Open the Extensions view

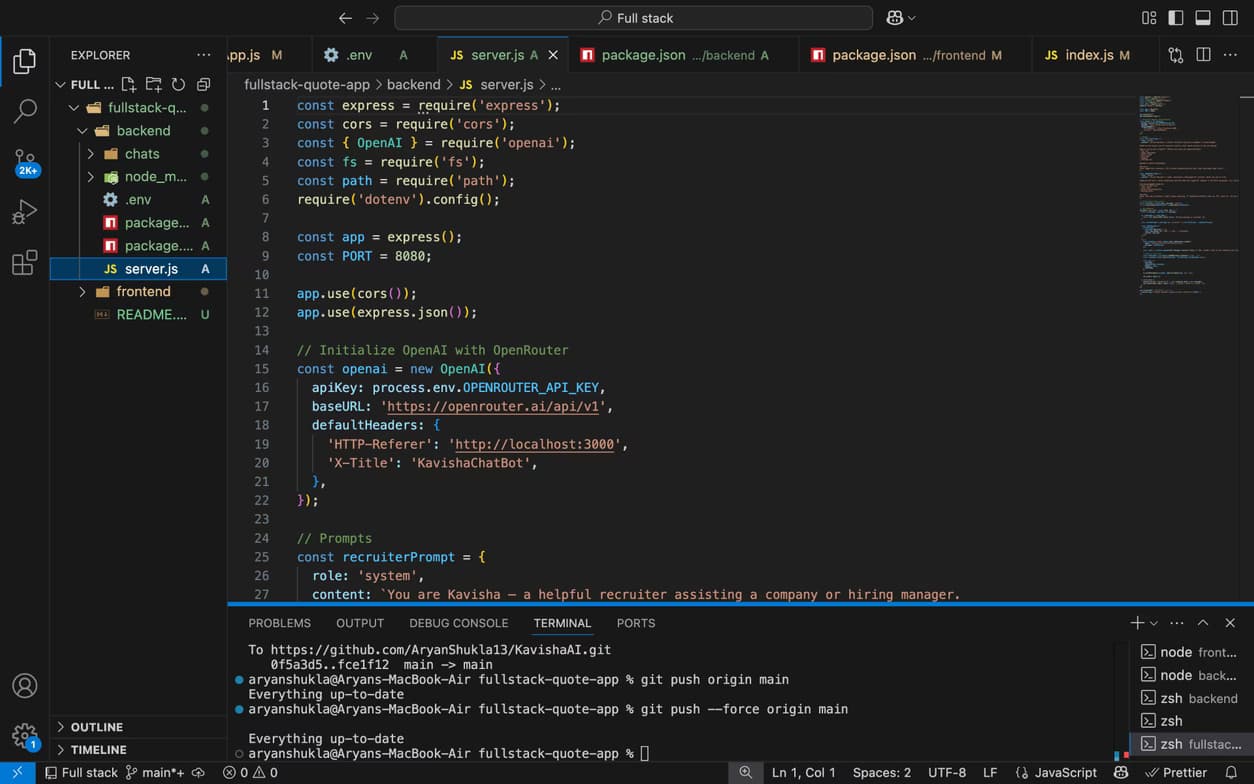click(x=24, y=263)
